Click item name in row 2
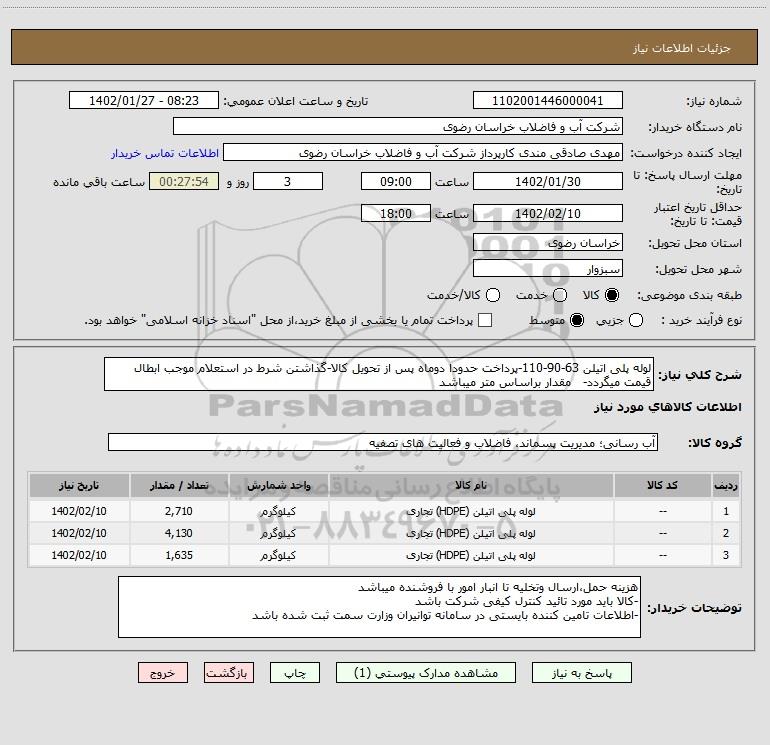 [471, 533]
